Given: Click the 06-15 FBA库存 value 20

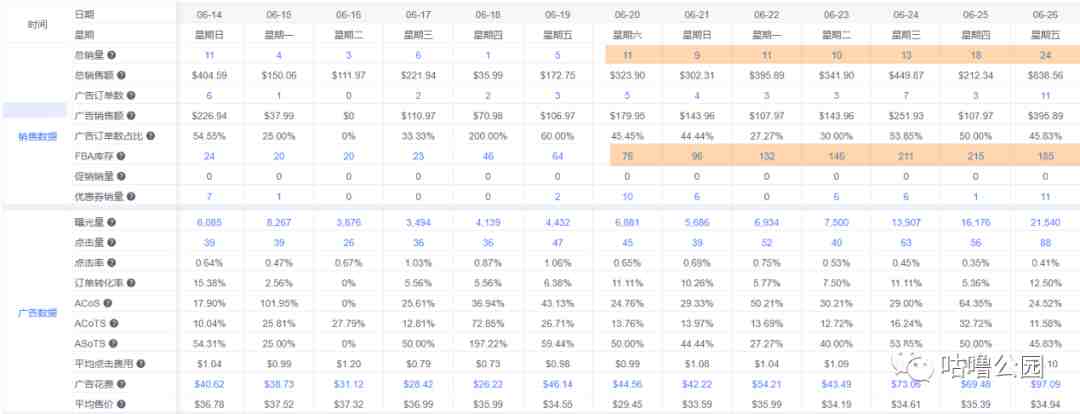Looking at the screenshot, I should [x=279, y=156].
